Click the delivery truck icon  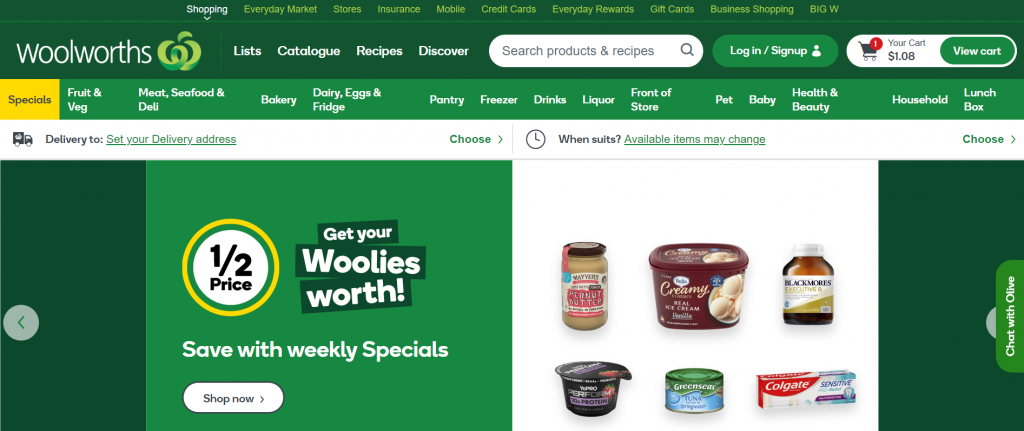click(x=23, y=139)
